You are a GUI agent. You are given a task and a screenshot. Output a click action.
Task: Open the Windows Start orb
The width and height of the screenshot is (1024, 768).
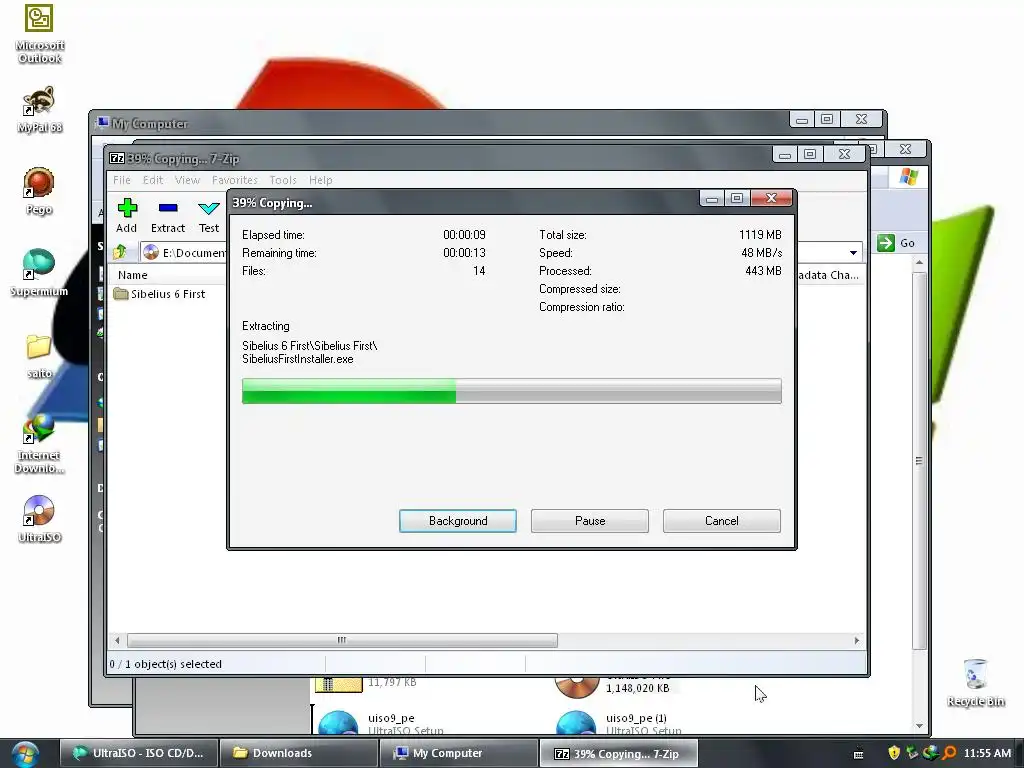pos(25,754)
